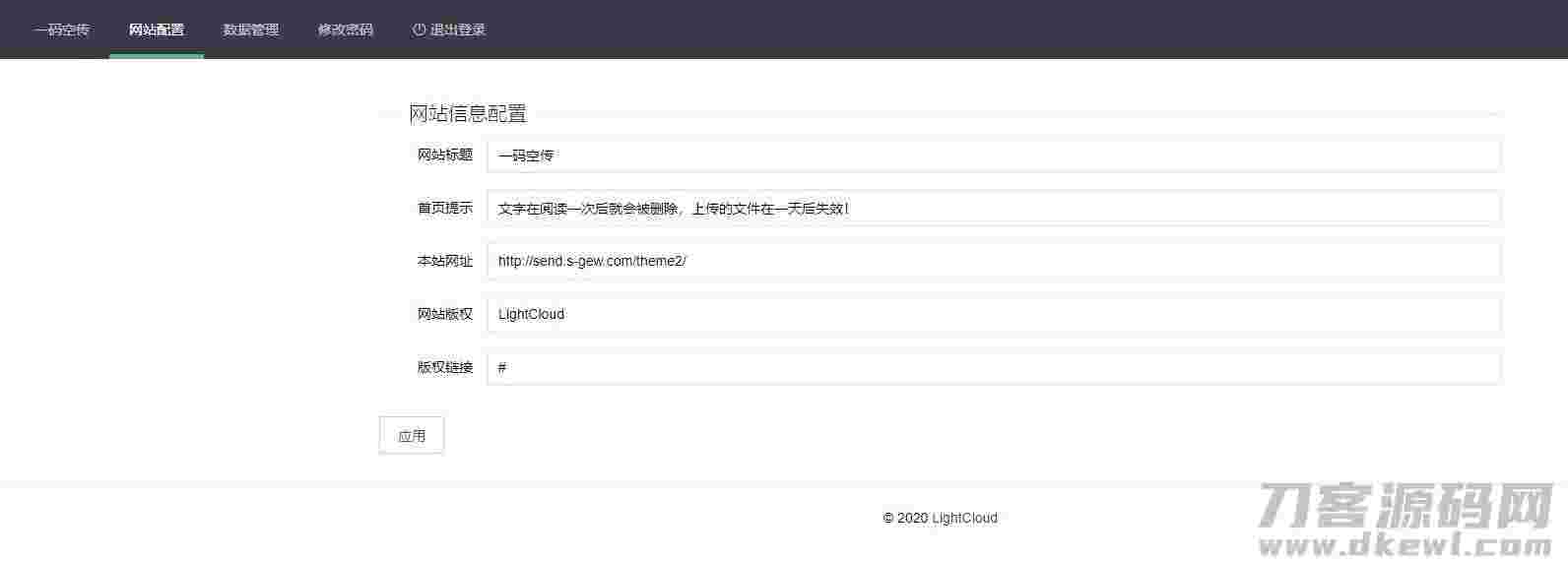This screenshot has height=562, width=1568.
Task: Focus the 网站标题 input field
Action: click(994, 155)
